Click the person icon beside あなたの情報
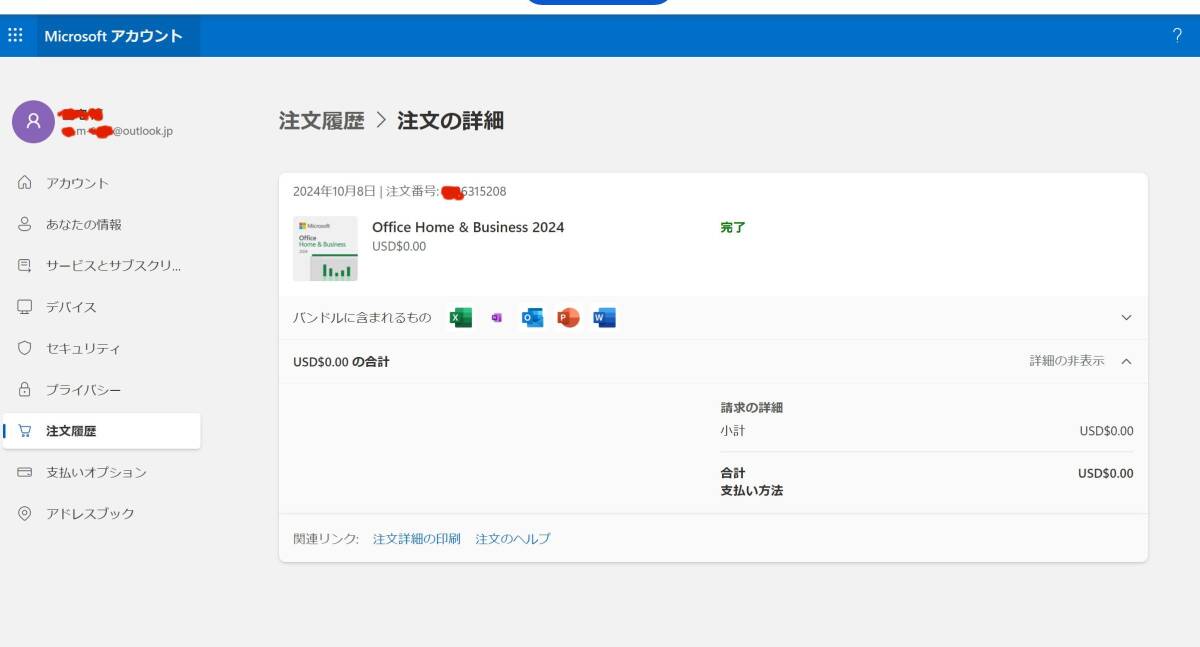Screen dimensions: 1200x647 coord(25,224)
